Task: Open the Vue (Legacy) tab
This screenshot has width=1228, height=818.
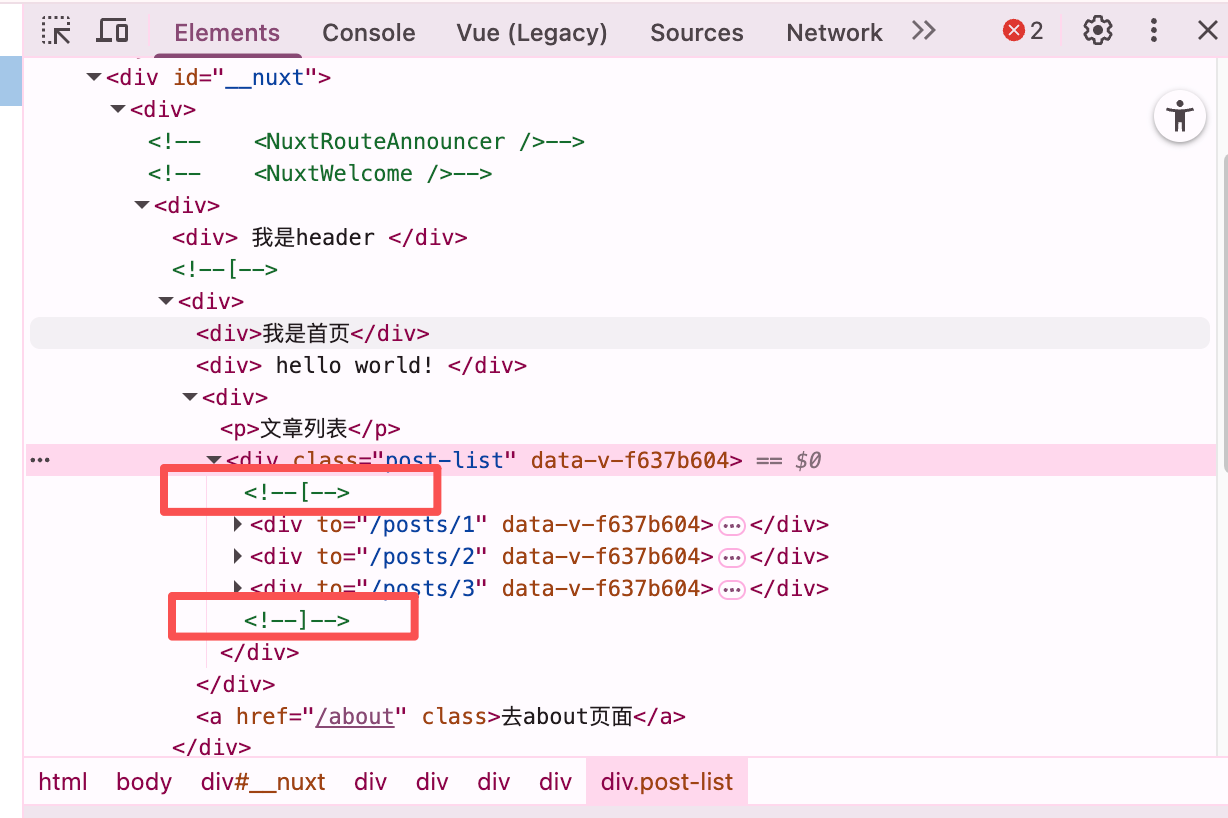Action: point(531,33)
